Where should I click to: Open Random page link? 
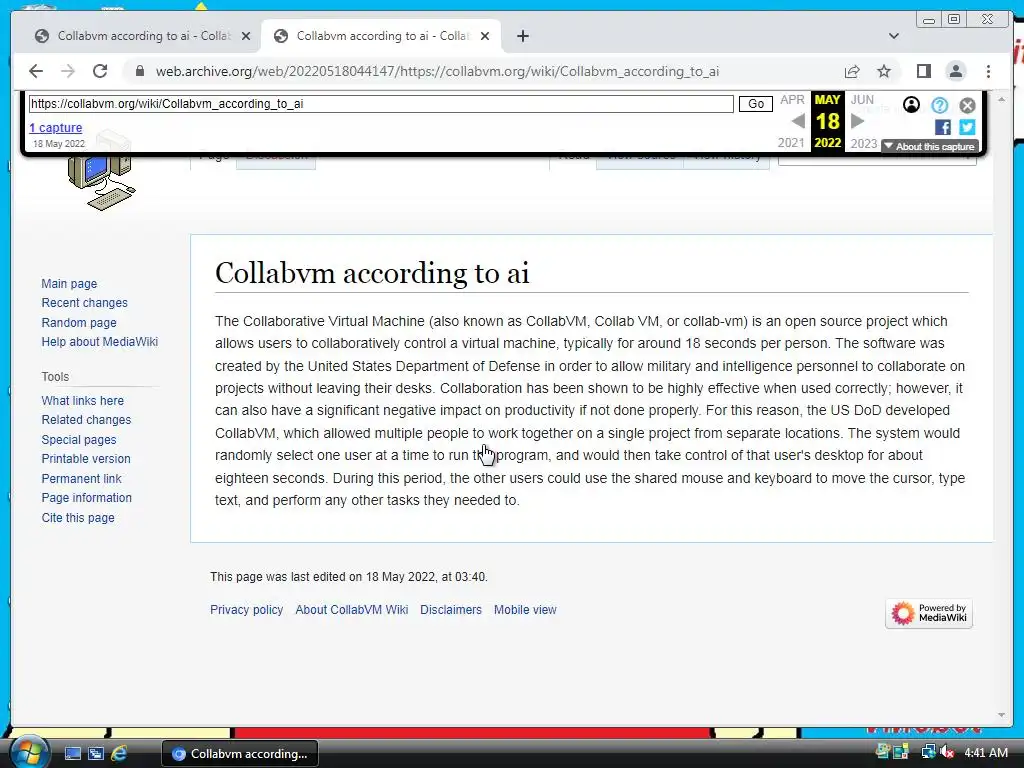79,323
